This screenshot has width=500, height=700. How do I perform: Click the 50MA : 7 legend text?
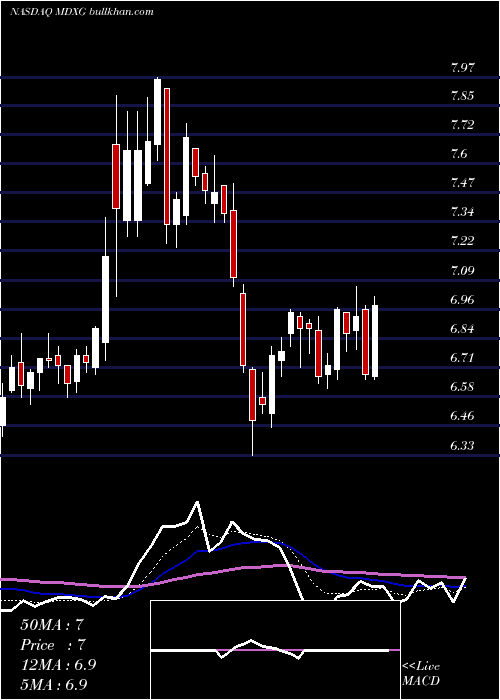pos(52,625)
